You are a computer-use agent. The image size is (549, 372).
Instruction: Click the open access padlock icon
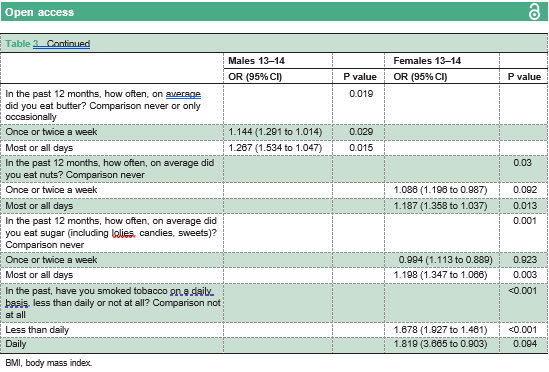pyautogui.click(x=534, y=12)
